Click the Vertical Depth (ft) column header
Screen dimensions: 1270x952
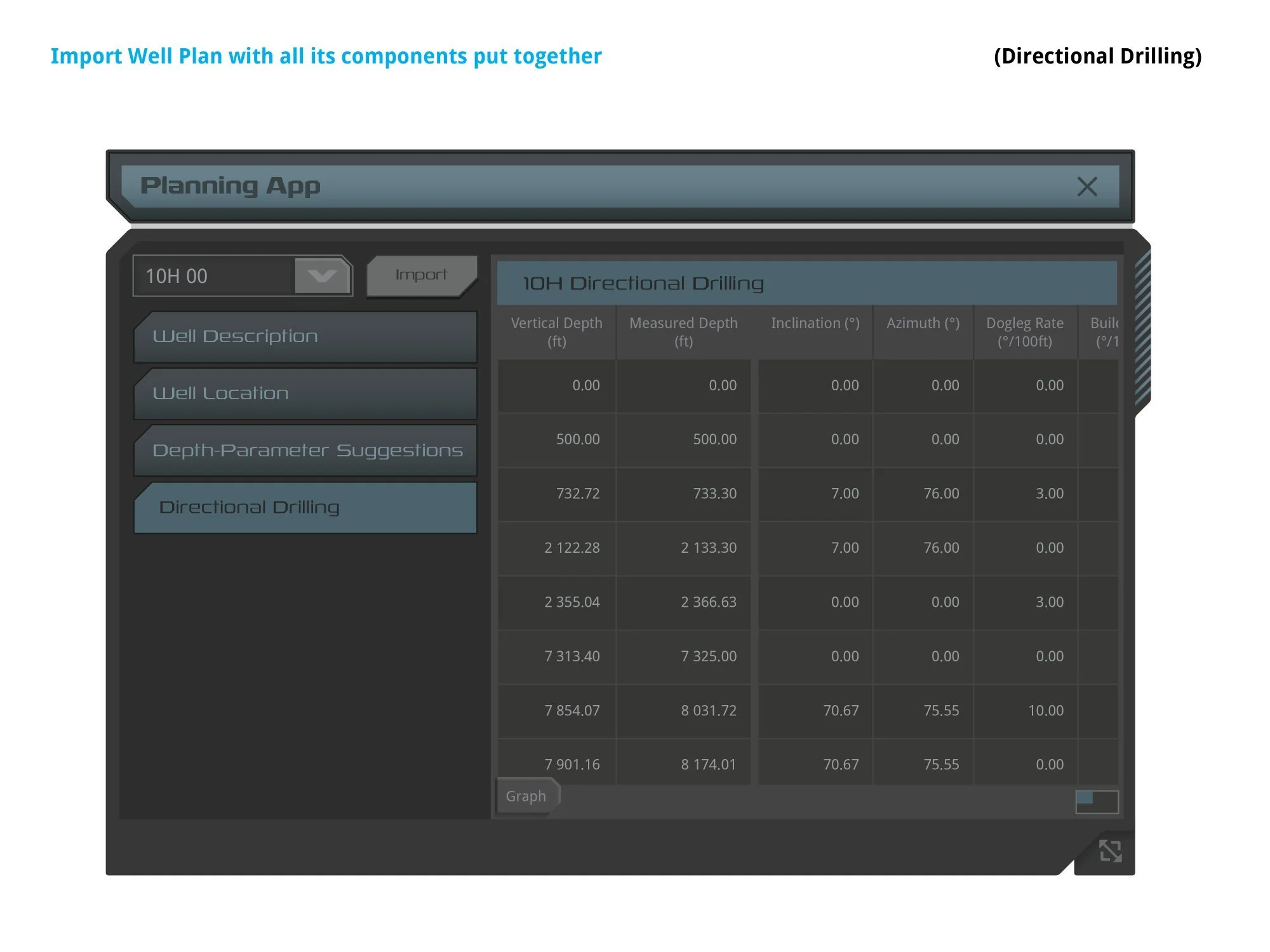[x=556, y=332]
